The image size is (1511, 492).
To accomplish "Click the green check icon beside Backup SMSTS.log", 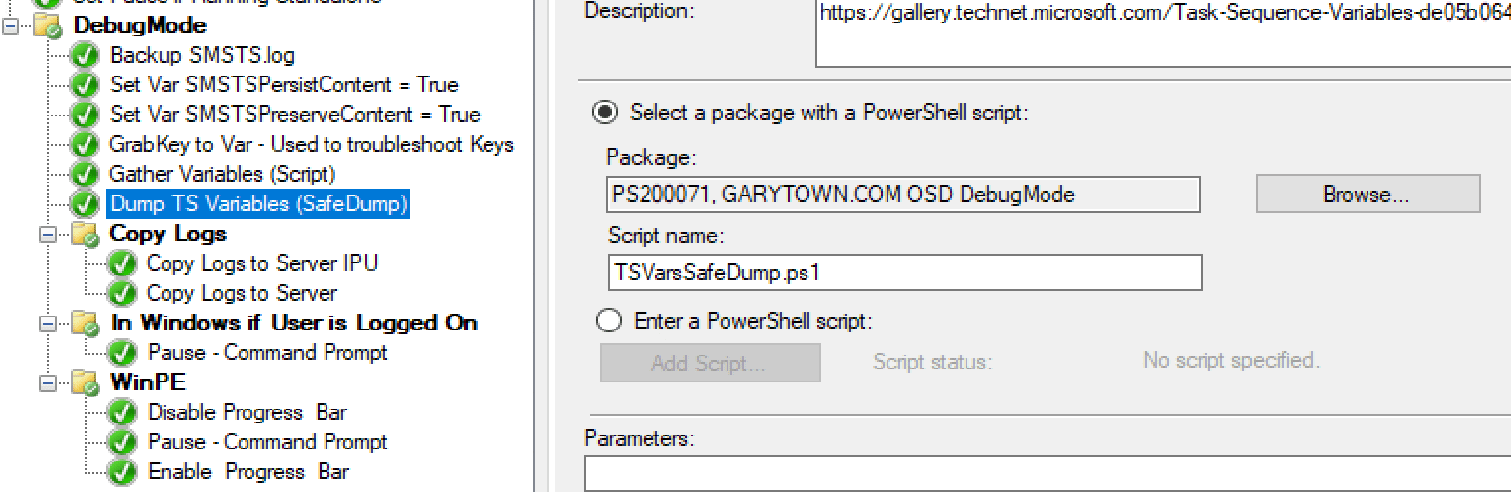I will coord(85,56).
